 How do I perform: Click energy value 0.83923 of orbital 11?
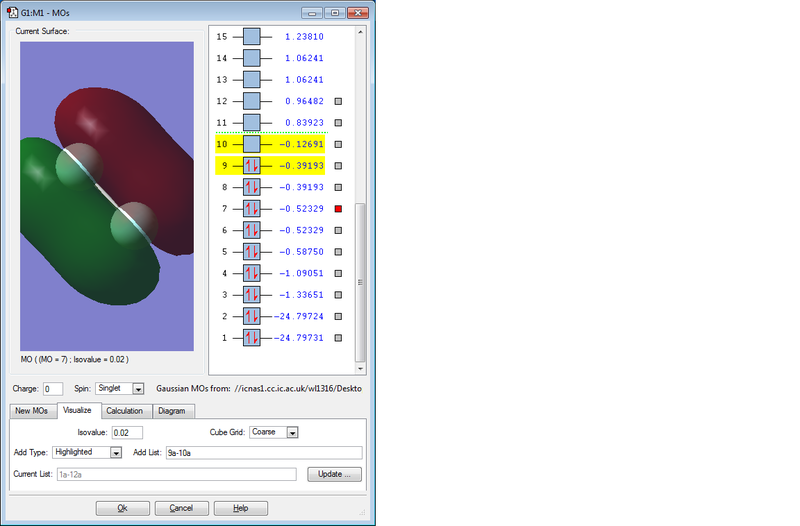[x=304, y=122]
